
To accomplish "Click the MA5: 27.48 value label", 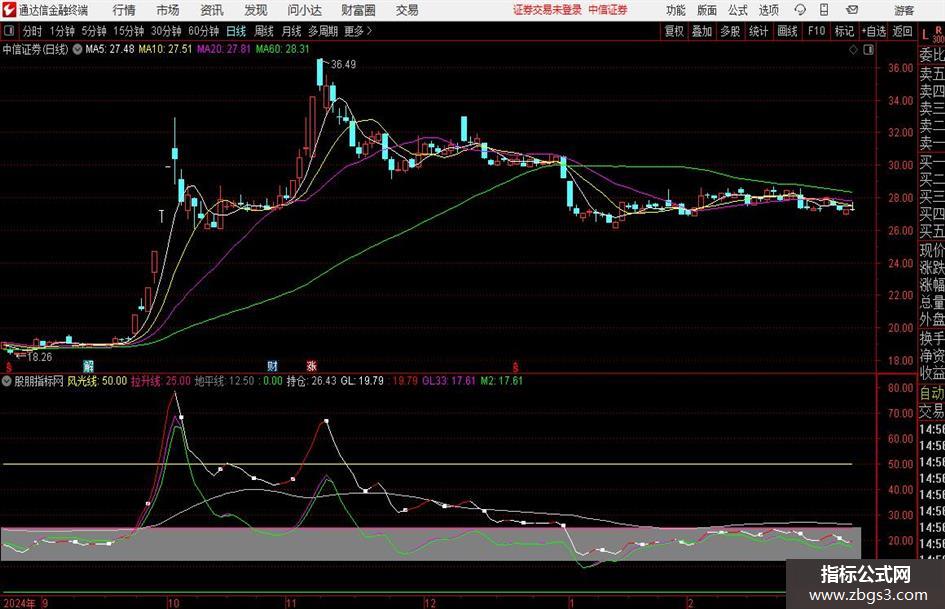I will coord(110,49).
